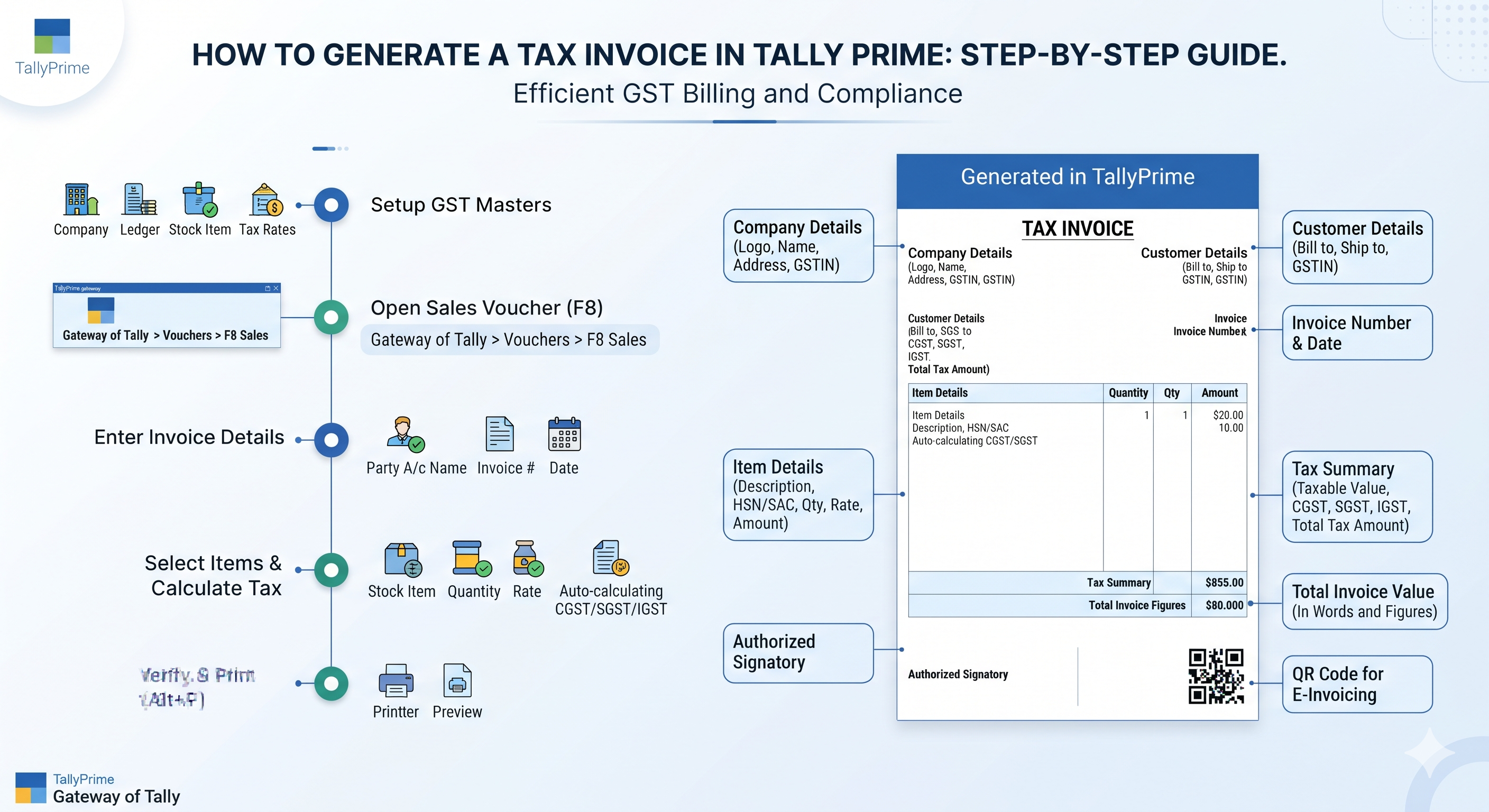Click the QR Code for E-Invoicing callout
The width and height of the screenshot is (1489, 812).
[x=1357, y=684]
